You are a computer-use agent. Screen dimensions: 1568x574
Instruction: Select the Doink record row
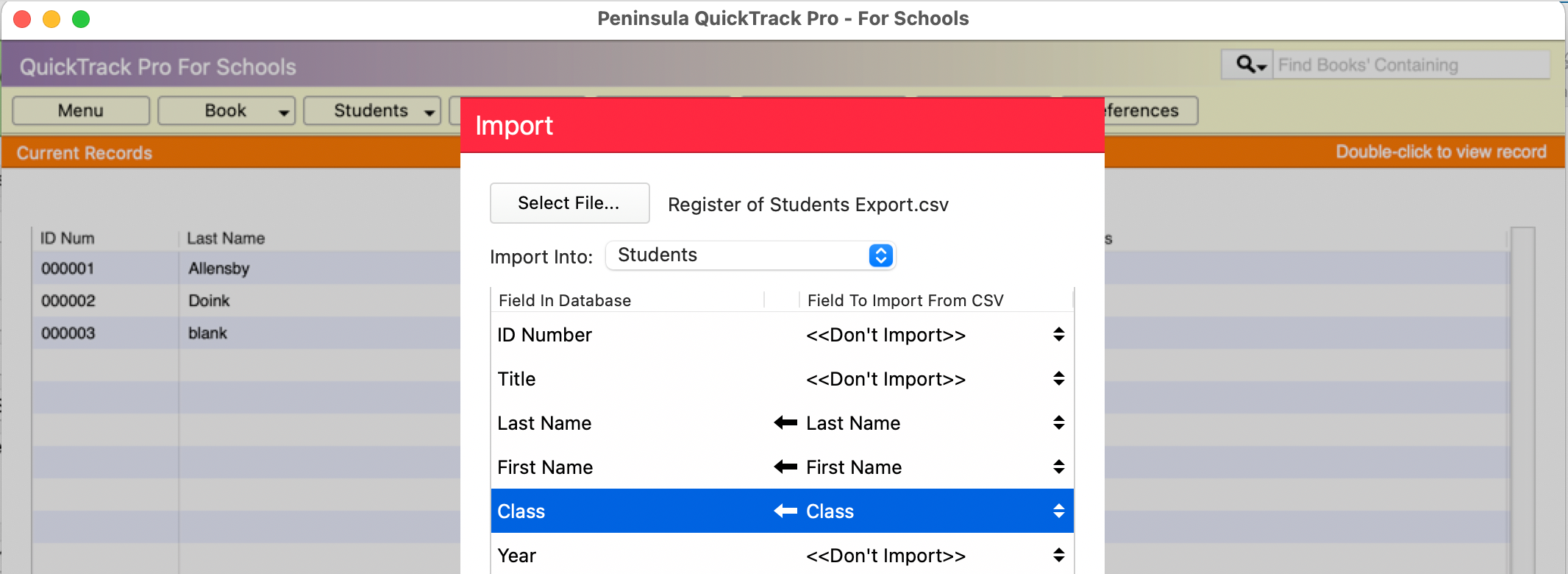[x=247, y=301]
